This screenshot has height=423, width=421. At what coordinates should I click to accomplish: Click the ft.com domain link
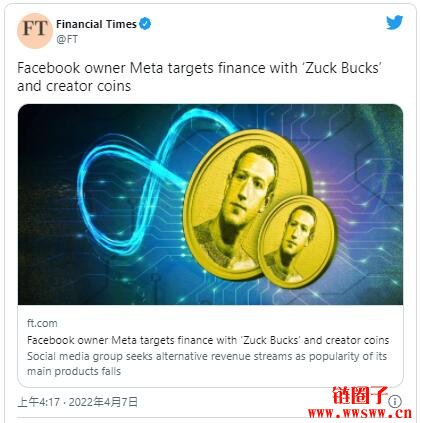[42, 323]
